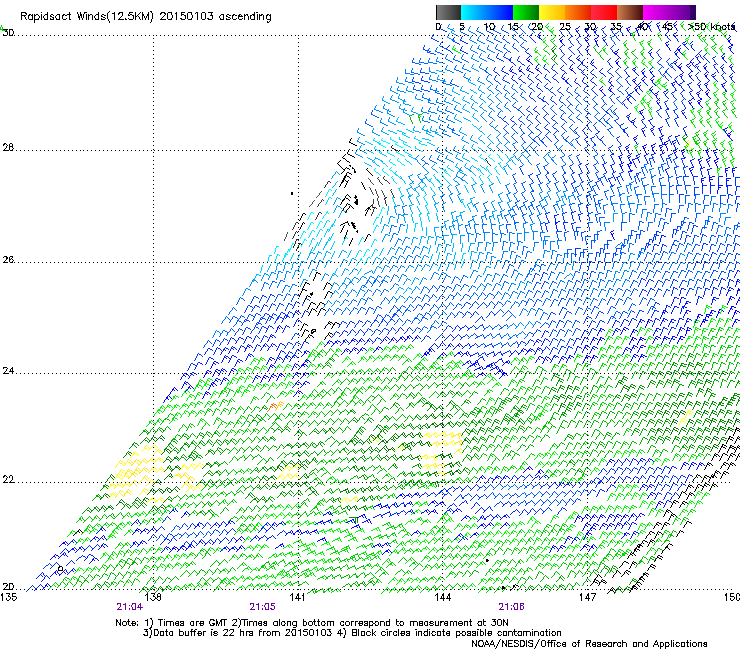Click the longitude label '135'
This screenshot has height=650, width=740.
pos(8,597)
